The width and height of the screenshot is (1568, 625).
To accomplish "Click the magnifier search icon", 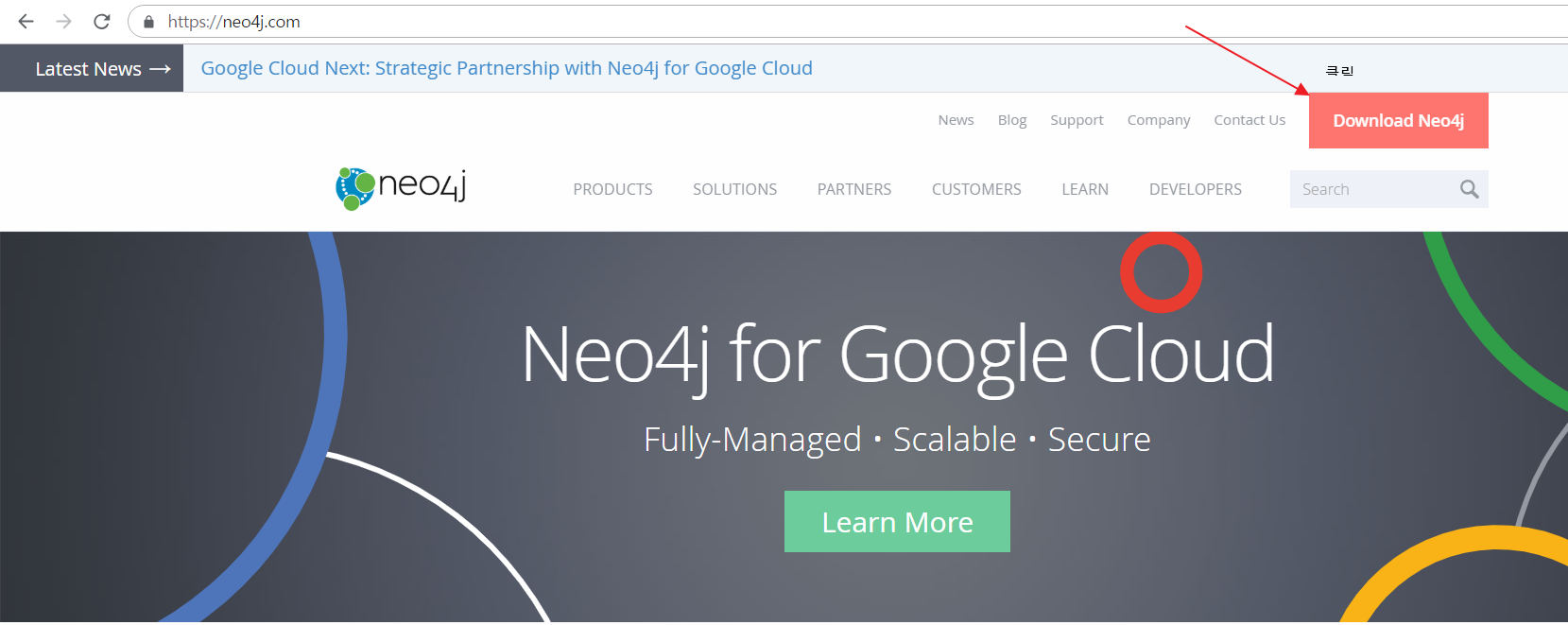I will pos(1469,189).
